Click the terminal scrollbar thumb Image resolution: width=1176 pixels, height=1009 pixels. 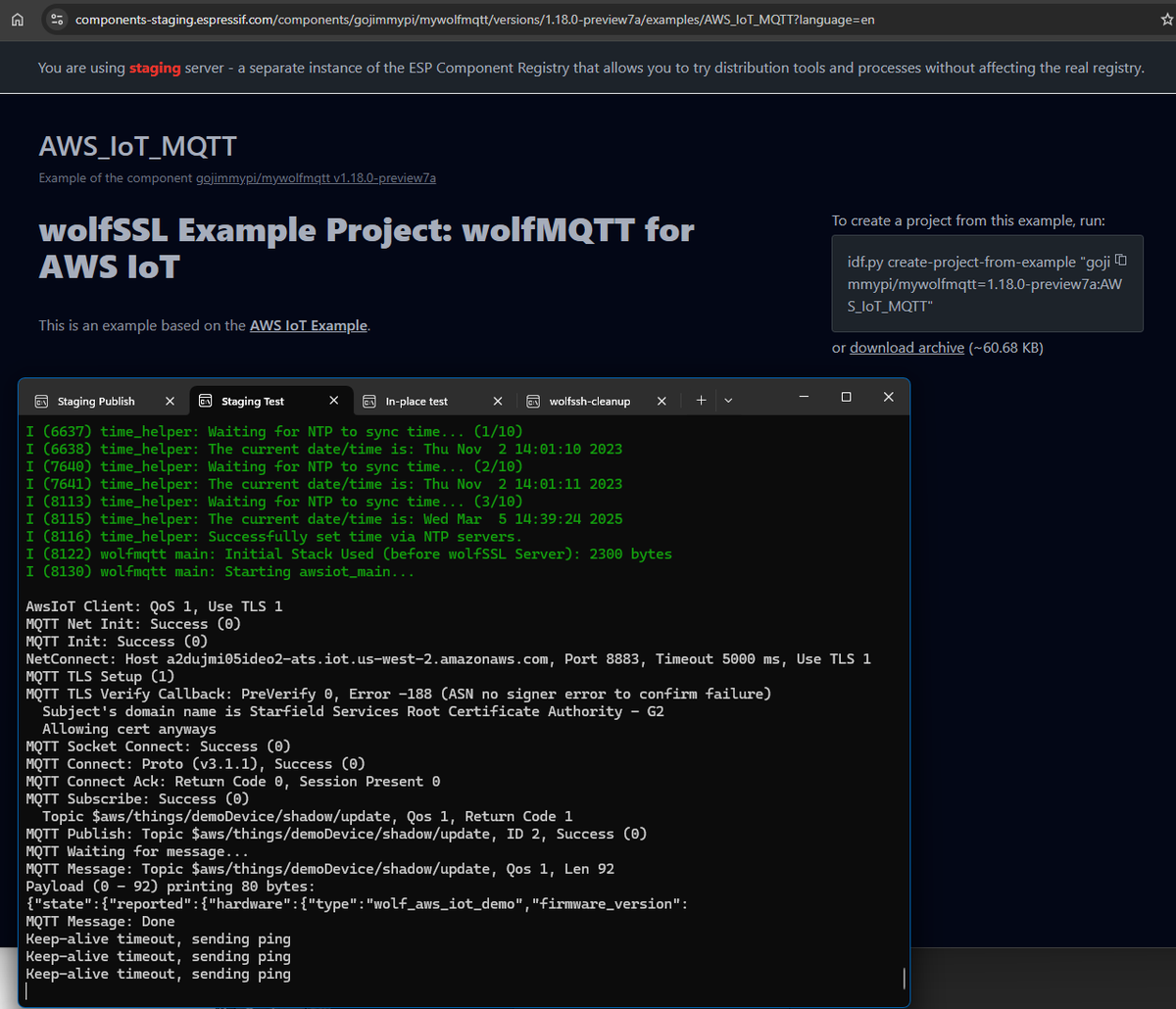(903, 979)
